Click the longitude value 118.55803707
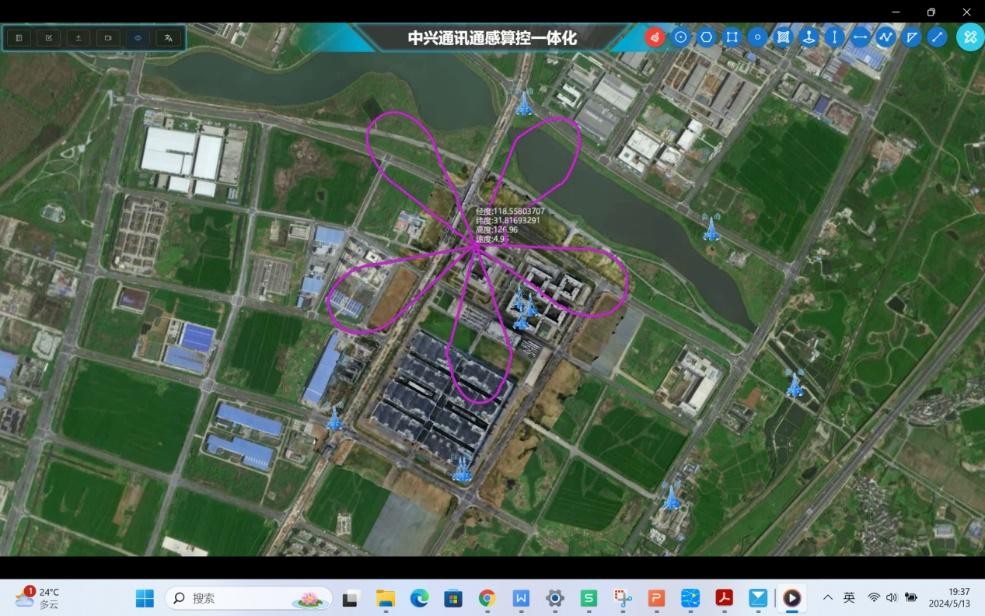Viewport: 985px width, 616px height. [x=519, y=212]
